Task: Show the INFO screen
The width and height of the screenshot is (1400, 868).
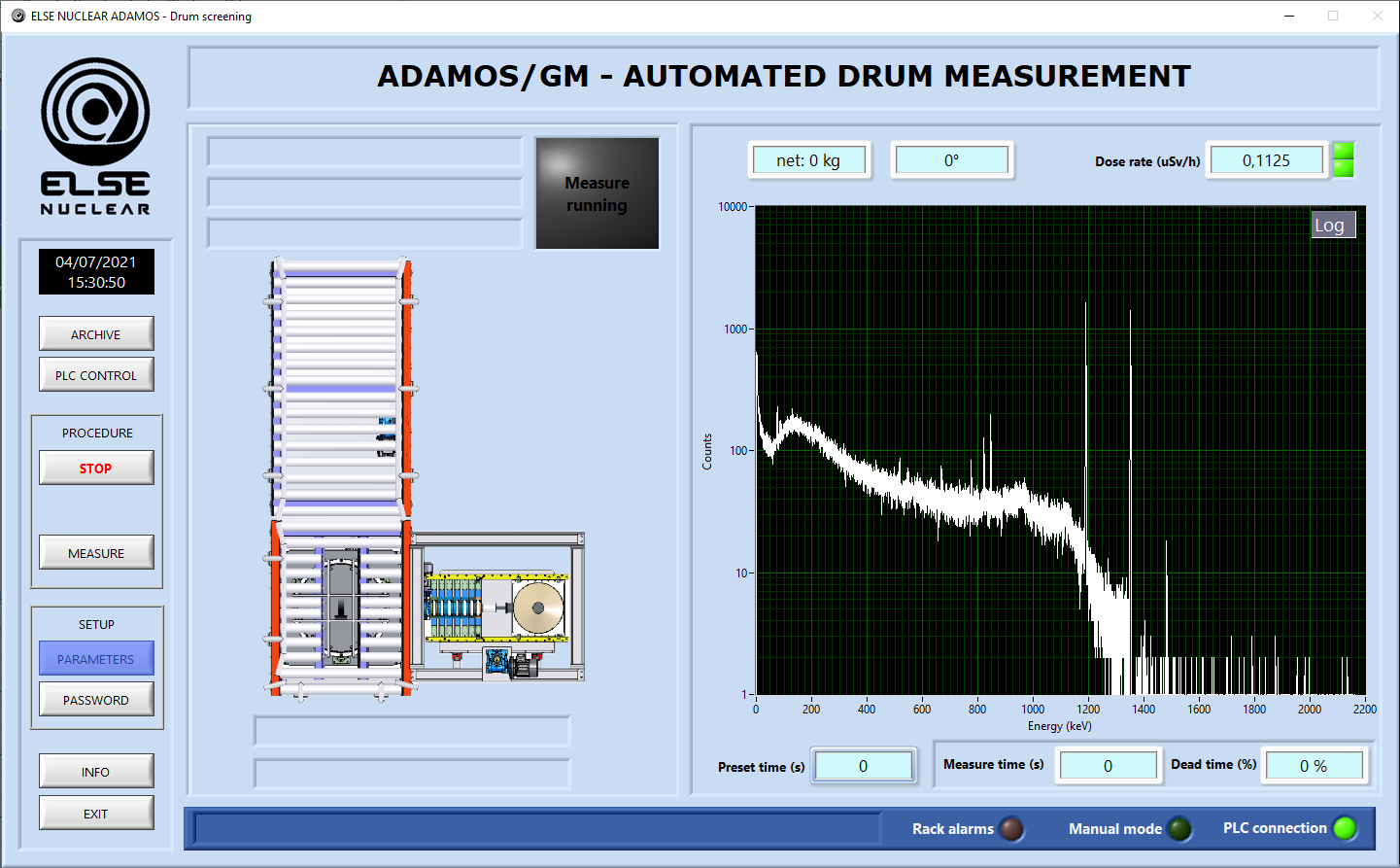Action: point(96,772)
